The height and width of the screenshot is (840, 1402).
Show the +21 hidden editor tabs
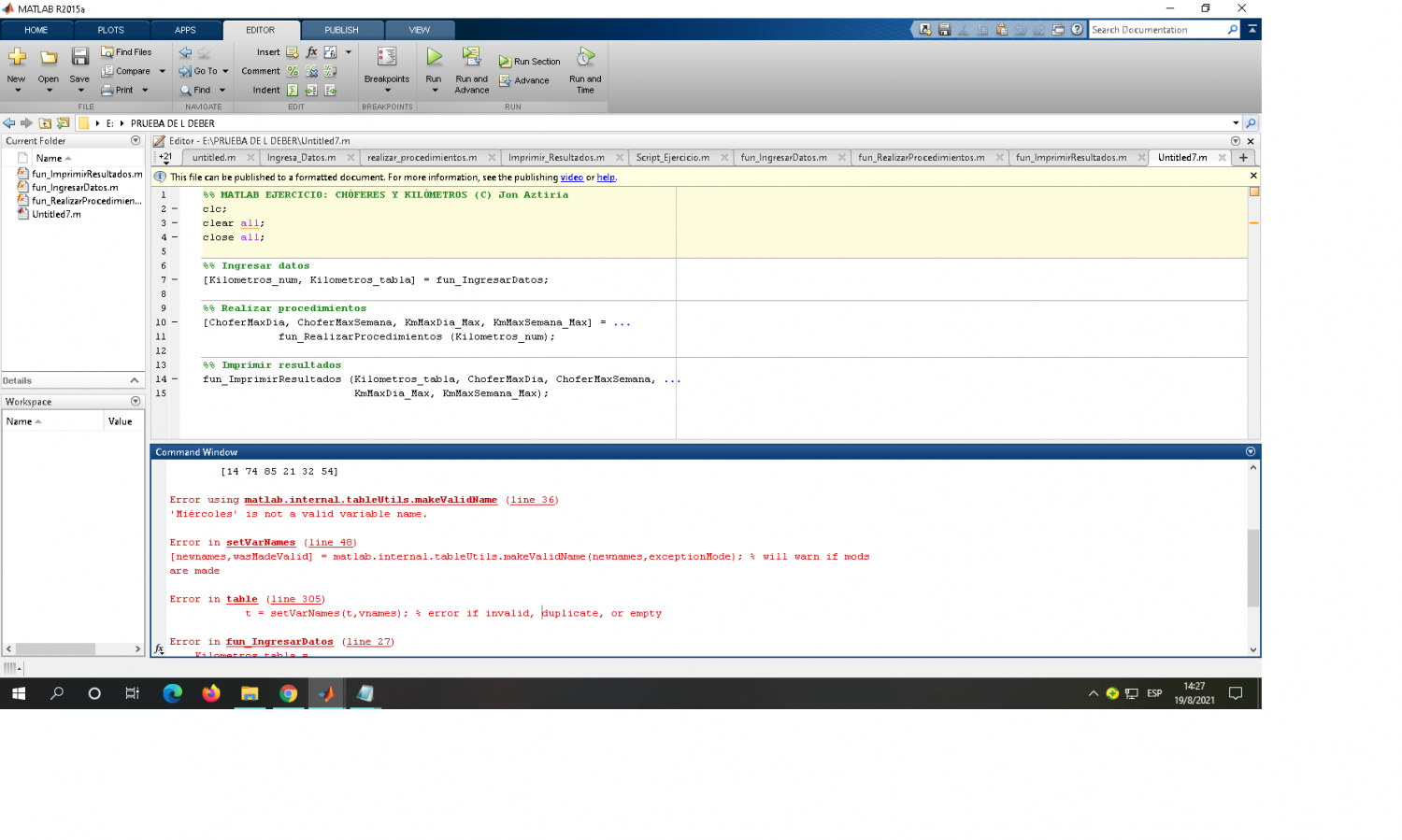[x=165, y=158]
